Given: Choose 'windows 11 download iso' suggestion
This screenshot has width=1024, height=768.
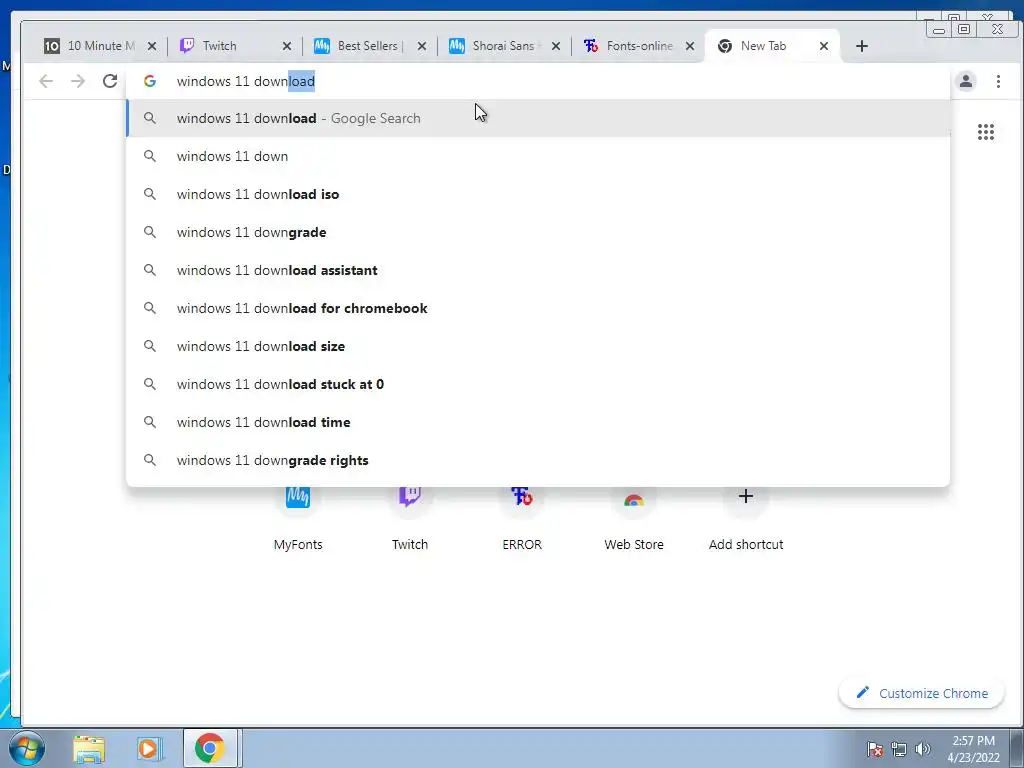Looking at the screenshot, I should (x=538, y=194).
